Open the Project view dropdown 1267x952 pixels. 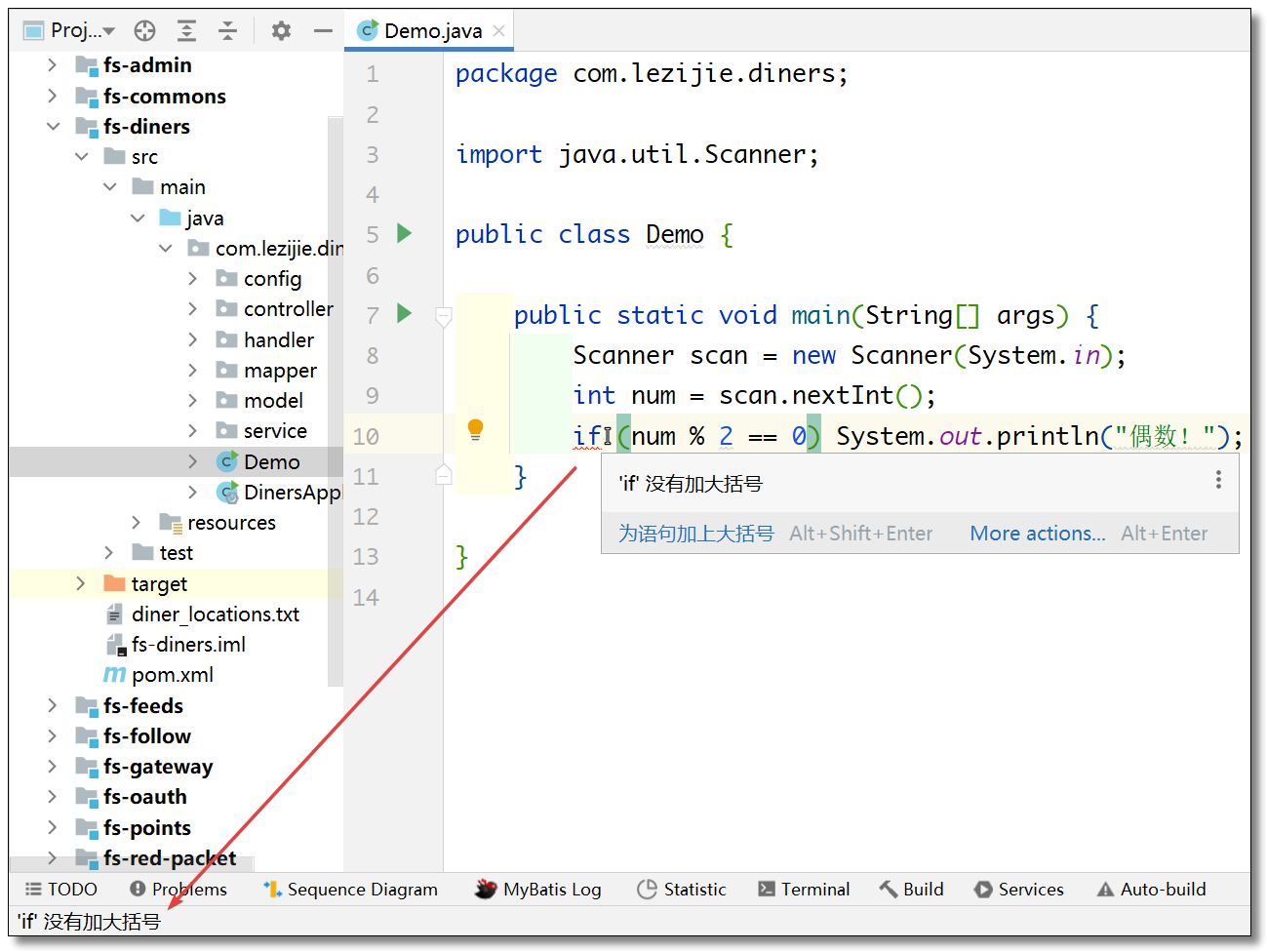pyautogui.click(x=69, y=30)
